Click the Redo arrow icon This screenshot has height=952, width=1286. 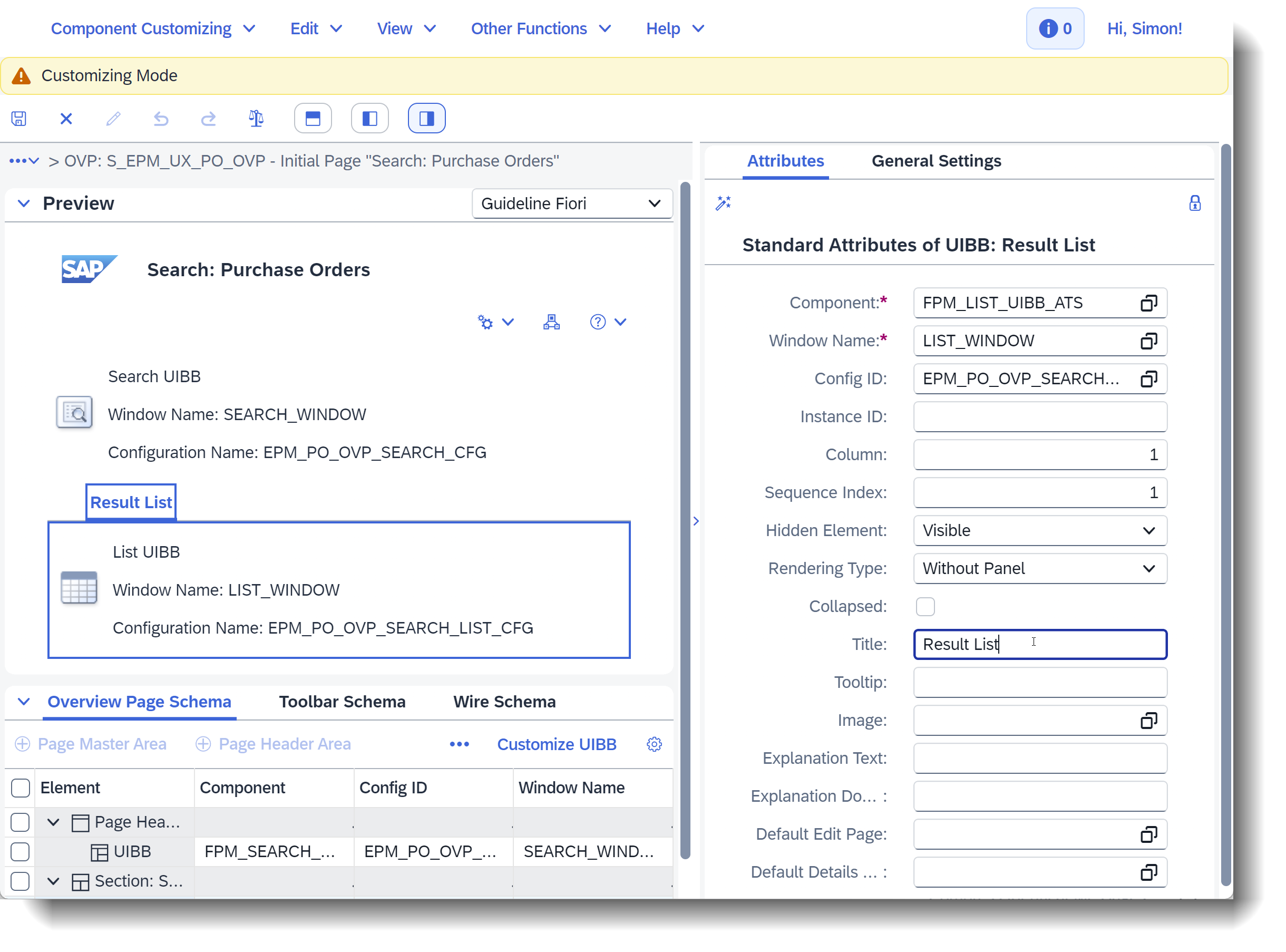point(208,119)
